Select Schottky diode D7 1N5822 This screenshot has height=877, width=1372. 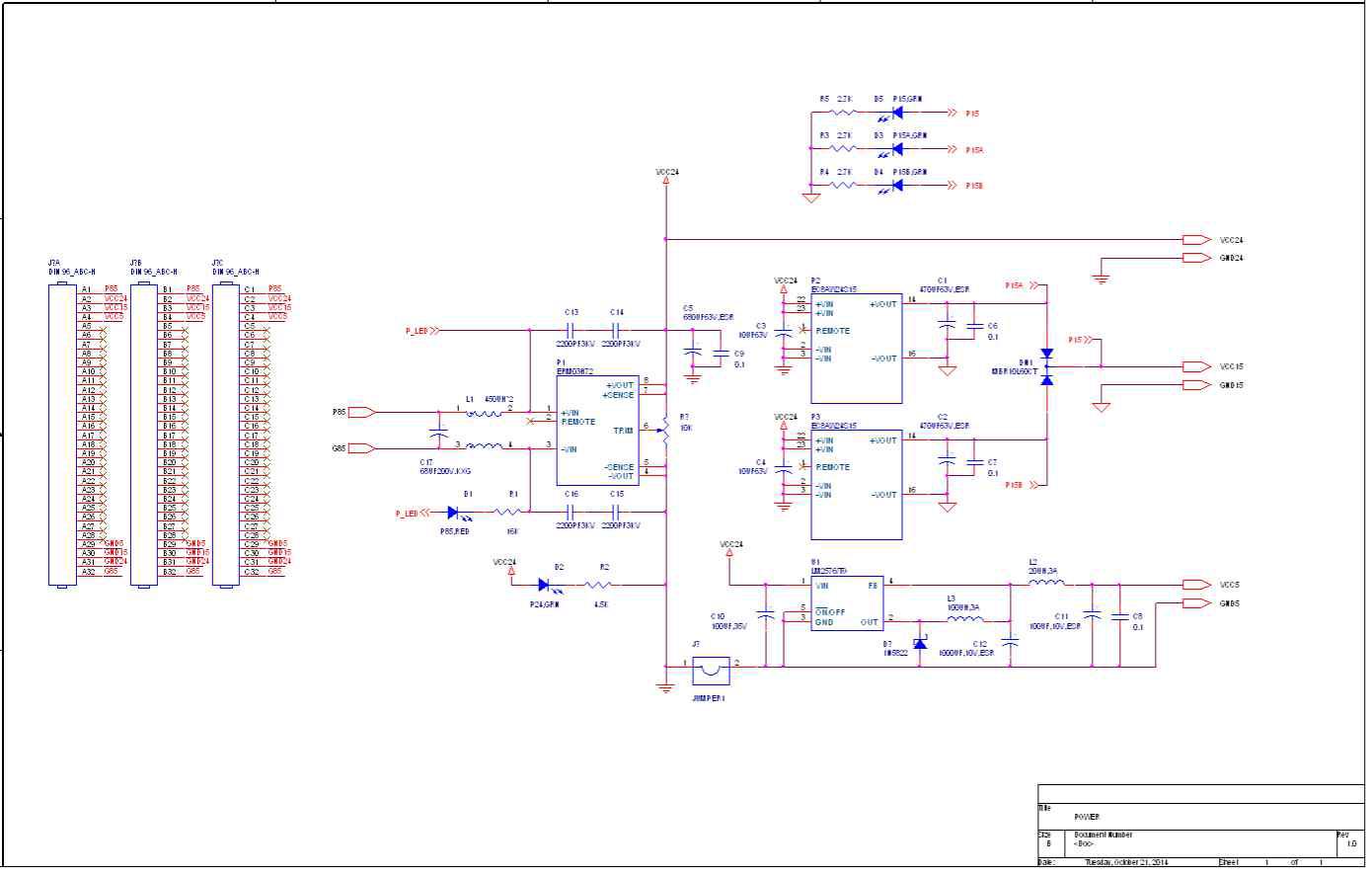(920, 643)
